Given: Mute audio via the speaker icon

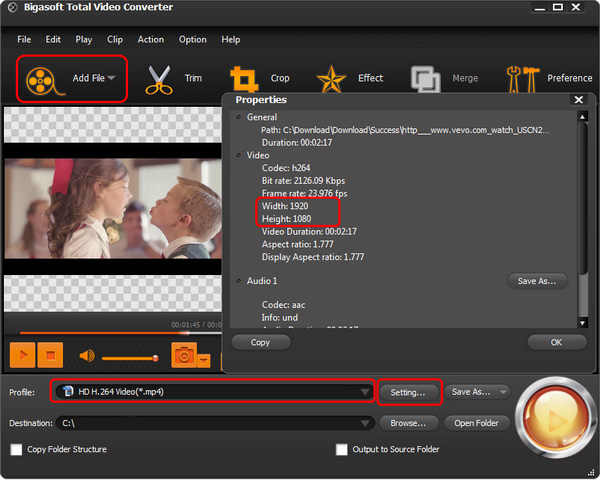Looking at the screenshot, I should pos(87,356).
